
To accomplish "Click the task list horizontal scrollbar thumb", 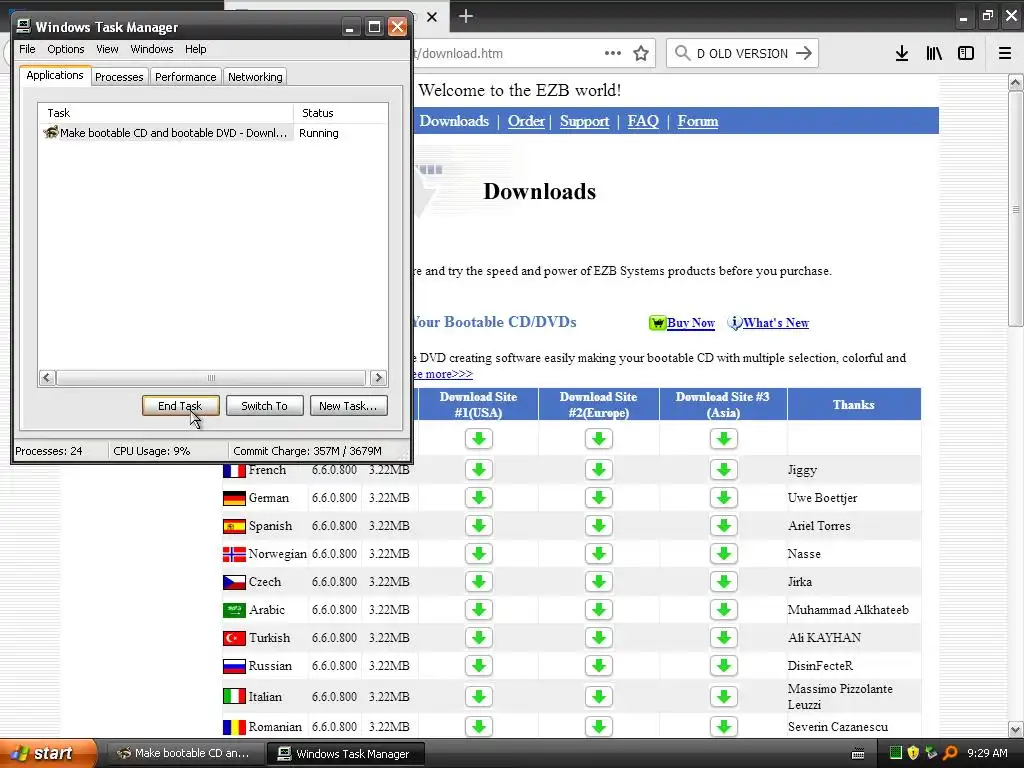I will pos(211,377).
